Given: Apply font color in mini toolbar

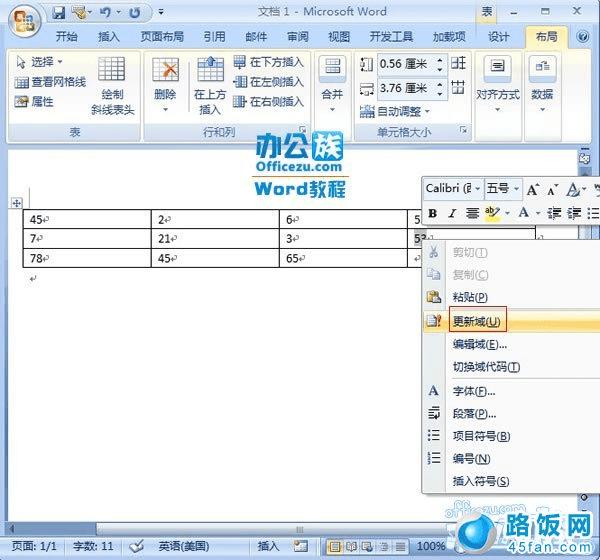Looking at the screenshot, I should [523, 213].
